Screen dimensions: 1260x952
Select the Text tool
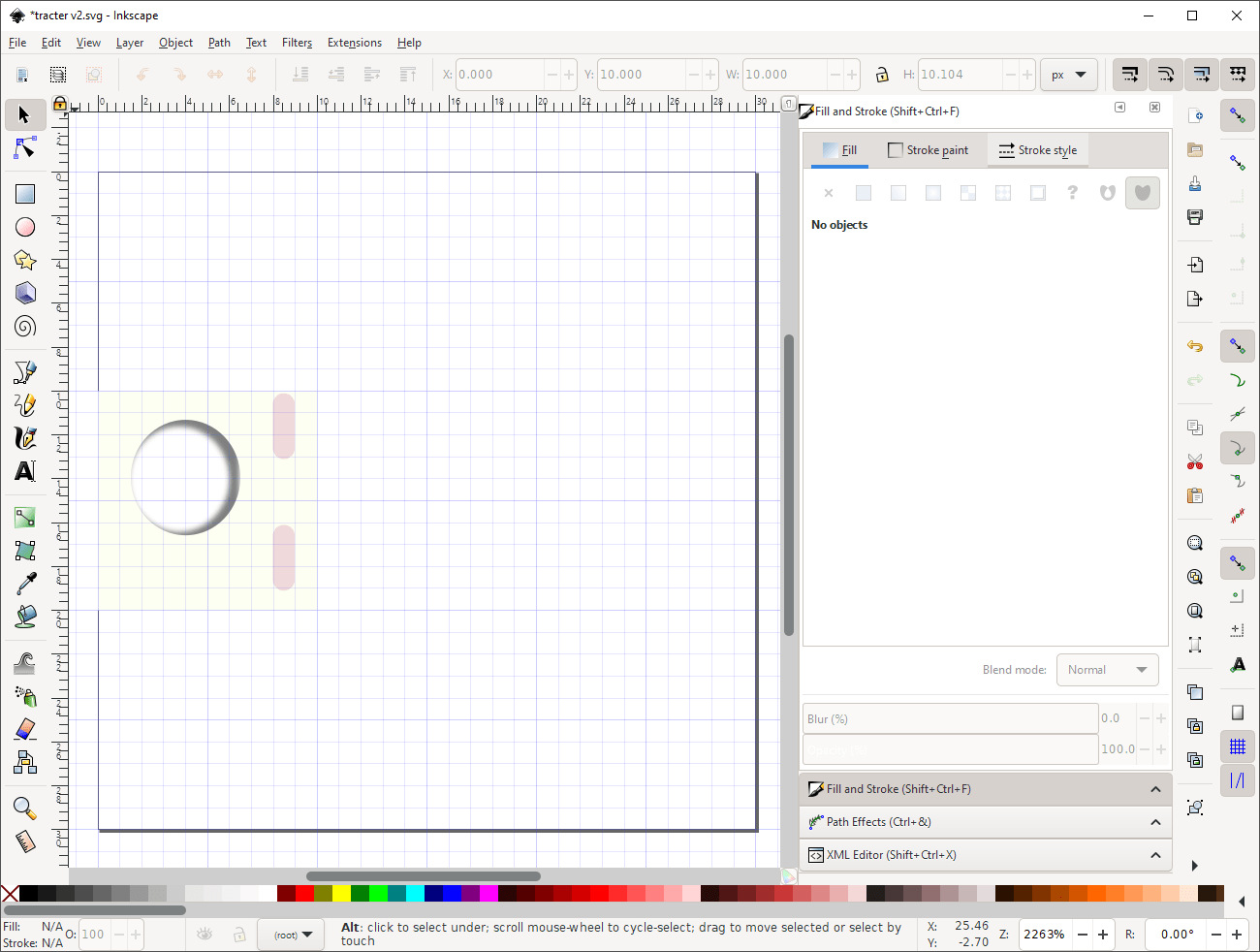pyautogui.click(x=25, y=471)
